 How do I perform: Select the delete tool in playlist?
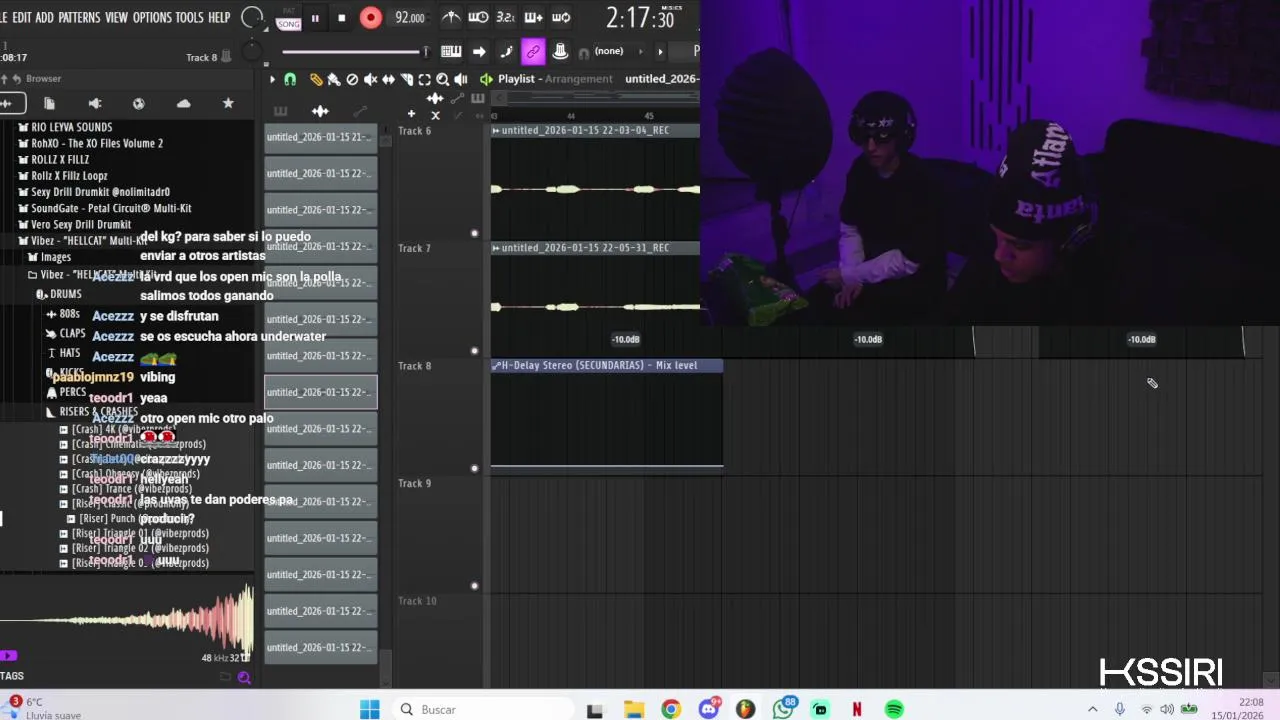pos(352,79)
